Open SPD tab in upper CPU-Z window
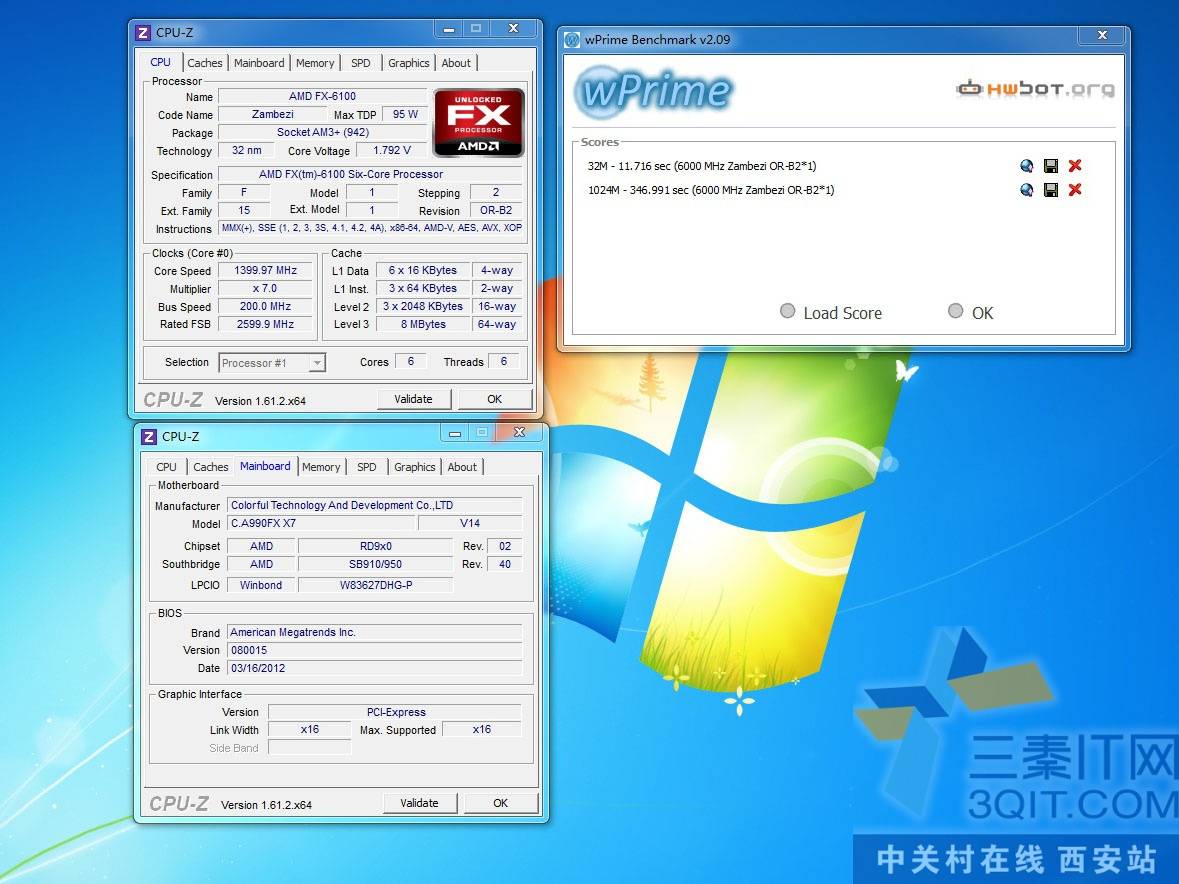This screenshot has height=884, width=1179. tap(361, 63)
